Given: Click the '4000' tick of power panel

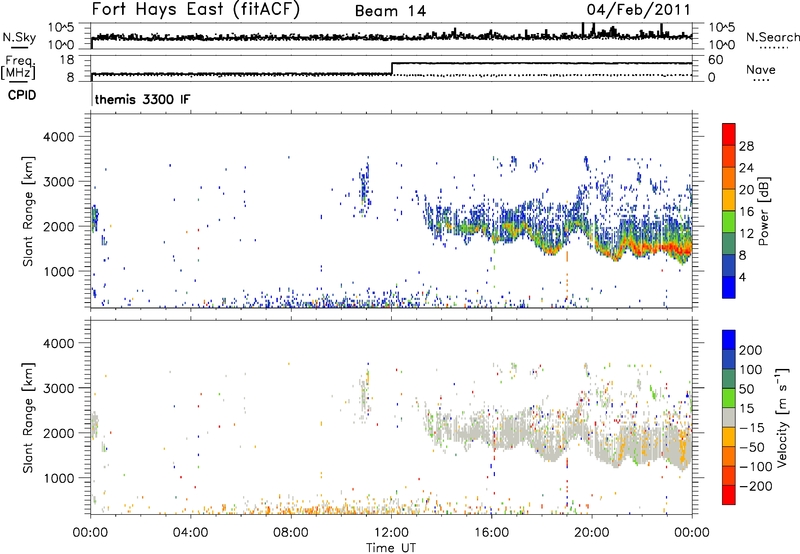Looking at the screenshot, I should [x=59, y=137].
